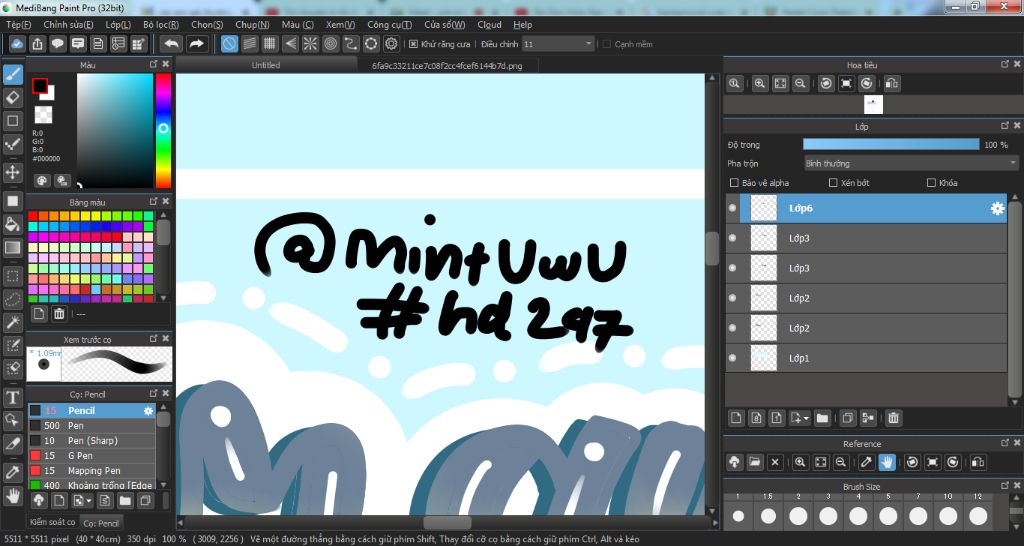Enable parallel snap guide
The image size is (1024, 546).
(249, 44)
